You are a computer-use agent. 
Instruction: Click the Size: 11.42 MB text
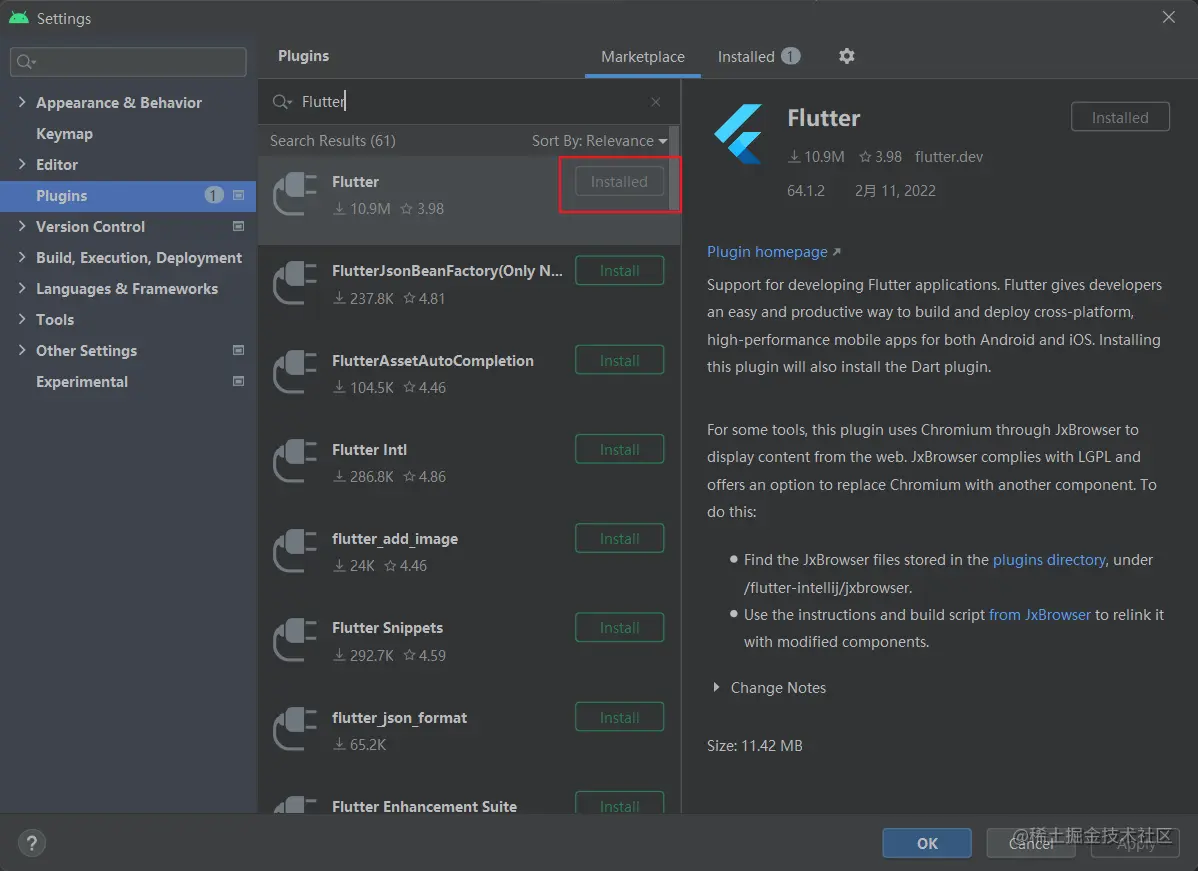[x=755, y=746]
